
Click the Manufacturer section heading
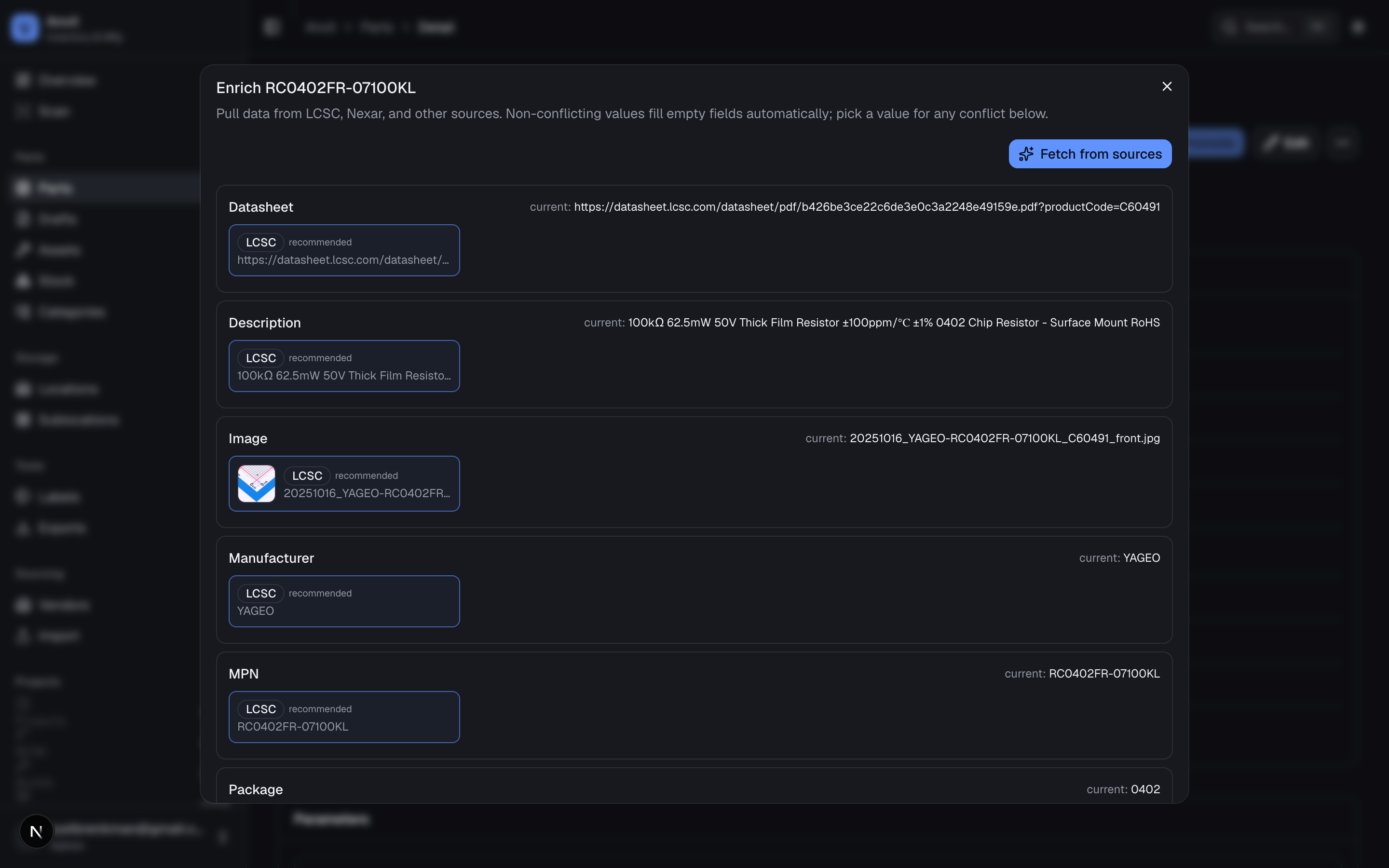point(271,558)
